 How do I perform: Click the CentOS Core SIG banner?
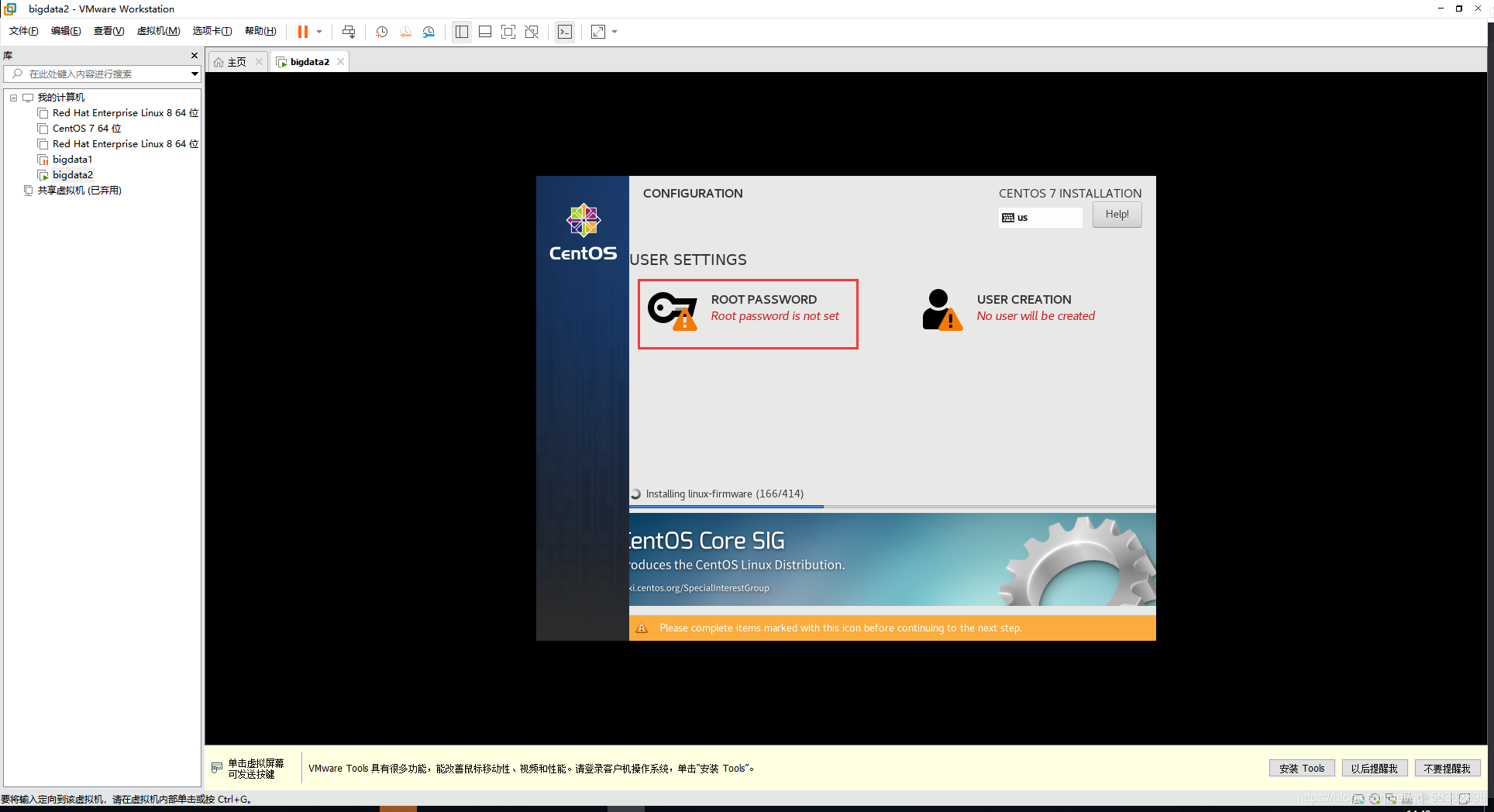[x=892, y=559]
